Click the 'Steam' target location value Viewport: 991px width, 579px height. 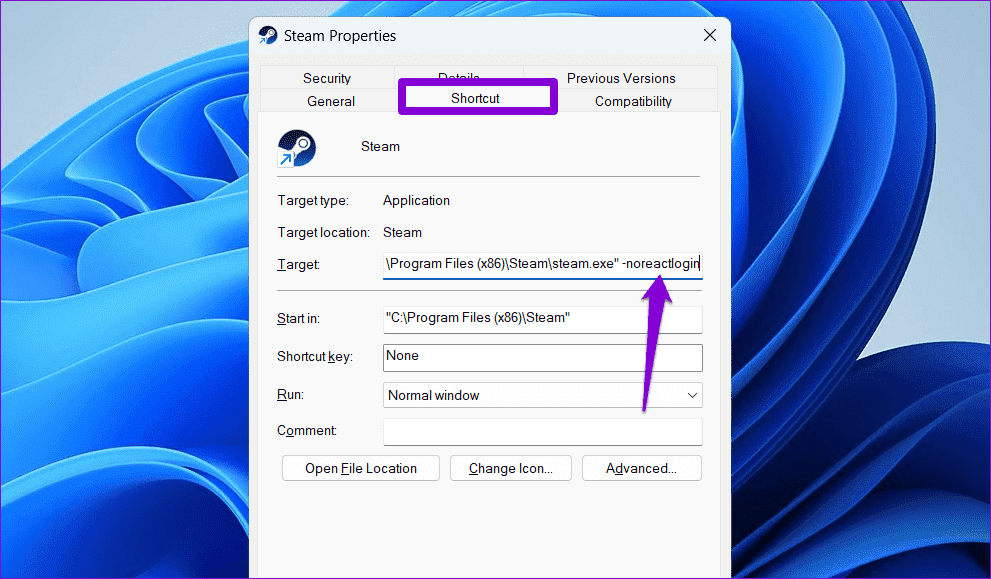coord(403,233)
